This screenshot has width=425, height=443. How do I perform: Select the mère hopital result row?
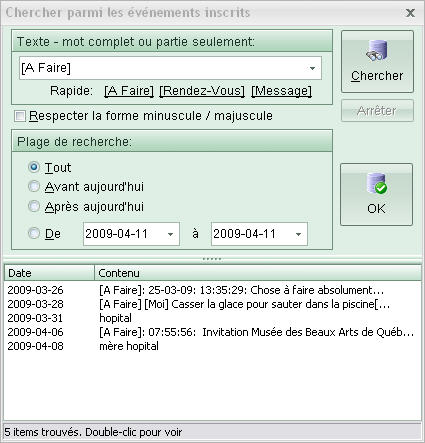[212, 346]
